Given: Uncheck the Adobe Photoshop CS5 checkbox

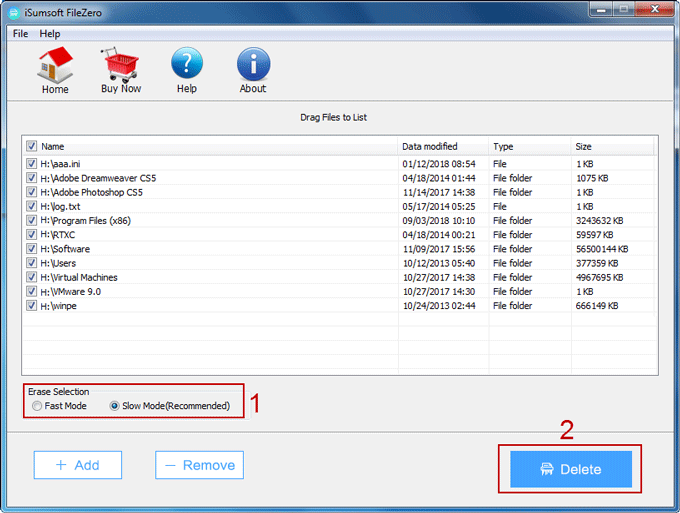Looking at the screenshot, I should click(31, 192).
